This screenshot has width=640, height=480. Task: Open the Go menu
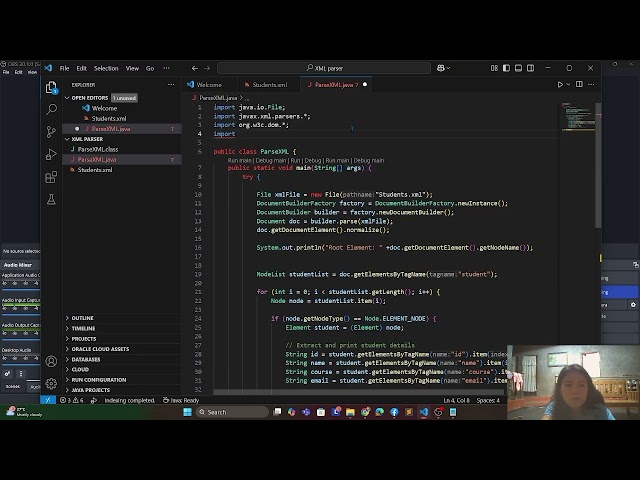pos(150,68)
